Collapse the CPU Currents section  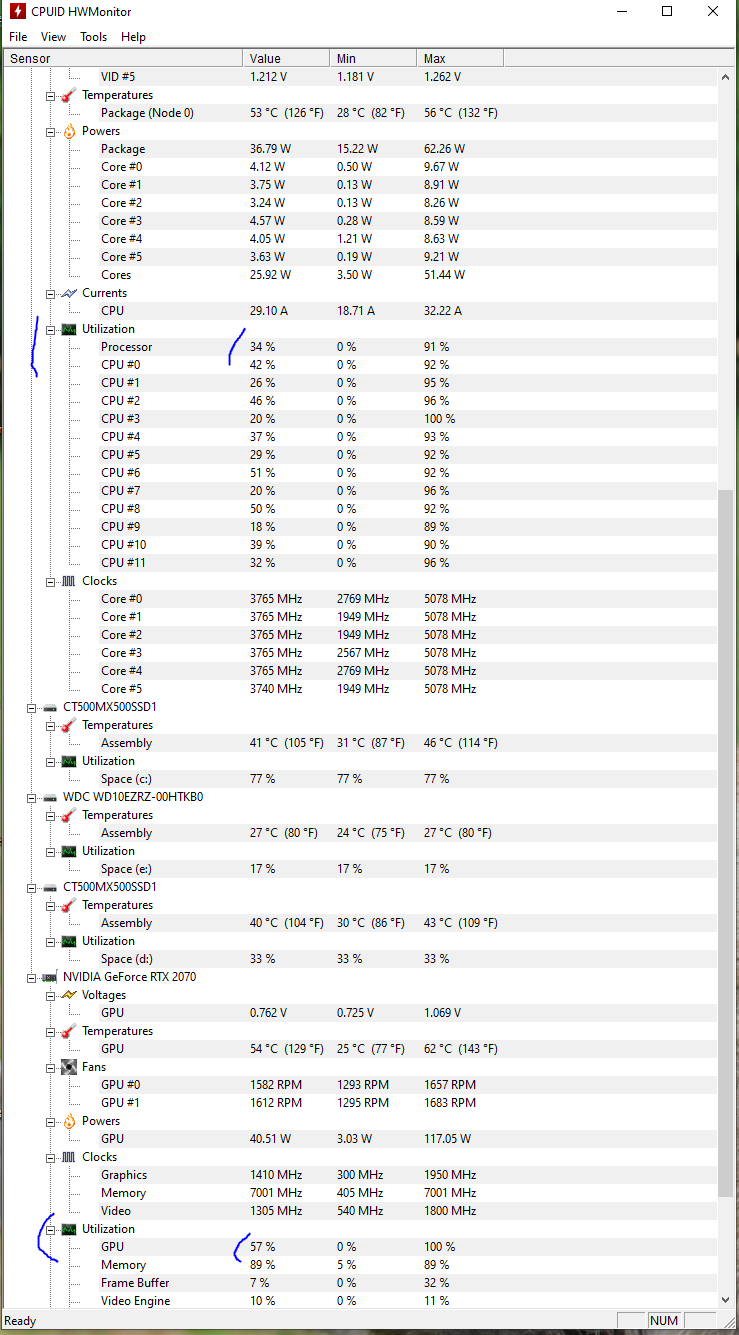click(x=51, y=293)
